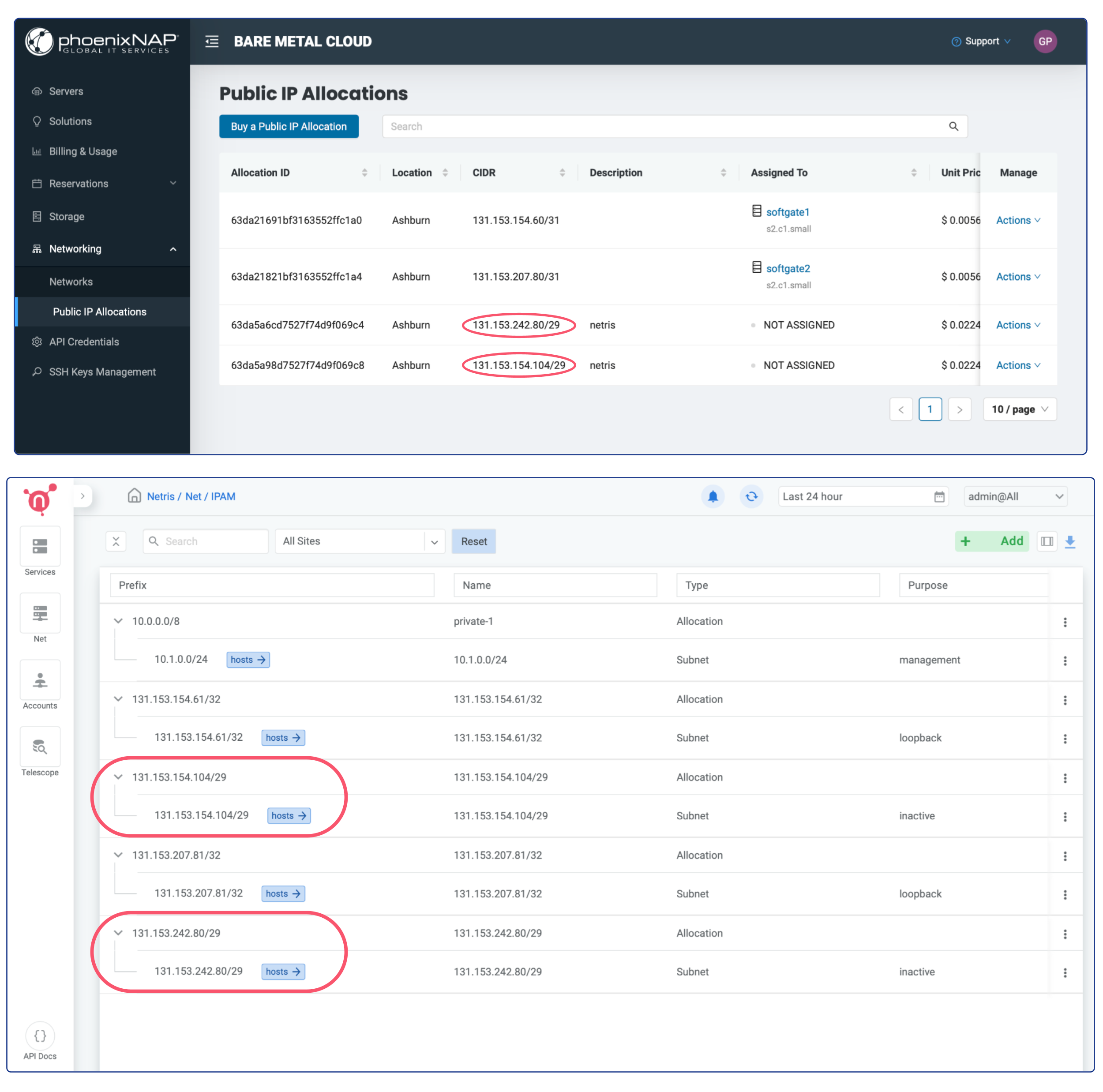Click the Prefix filter input field
This screenshot has height=1092, width=1103.
(x=272, y=585)
